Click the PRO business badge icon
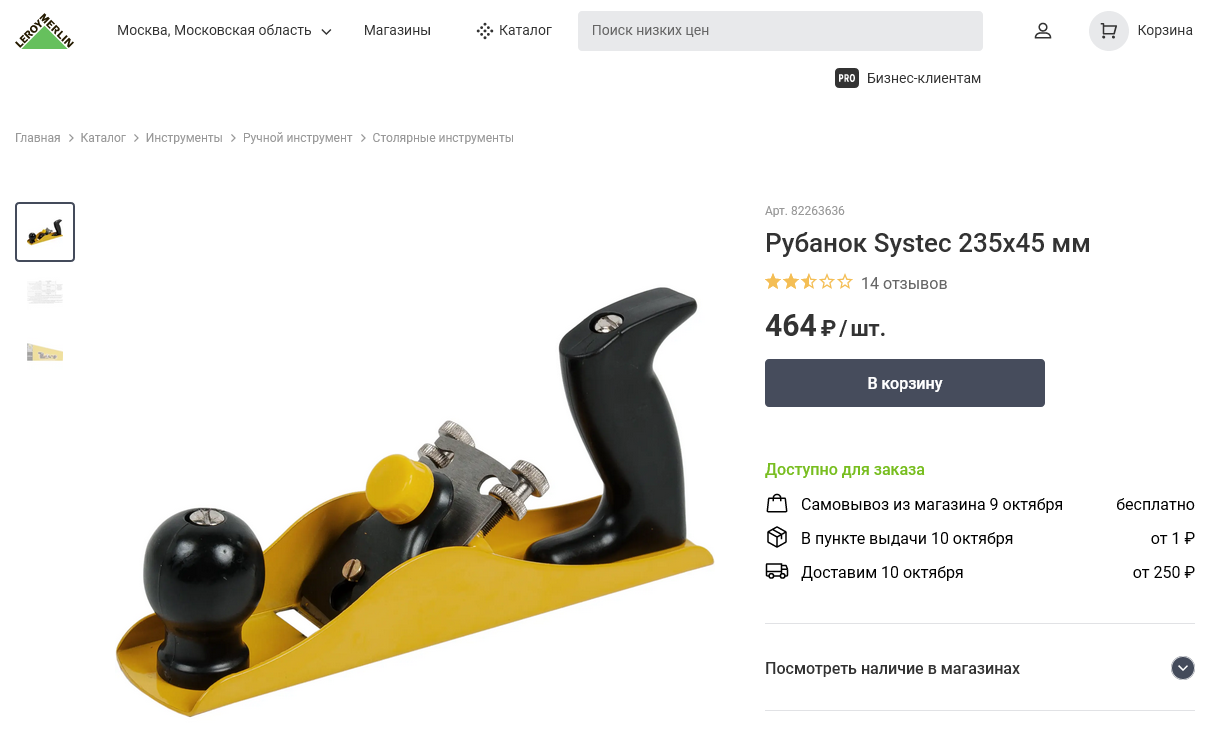 pos(847,78)
